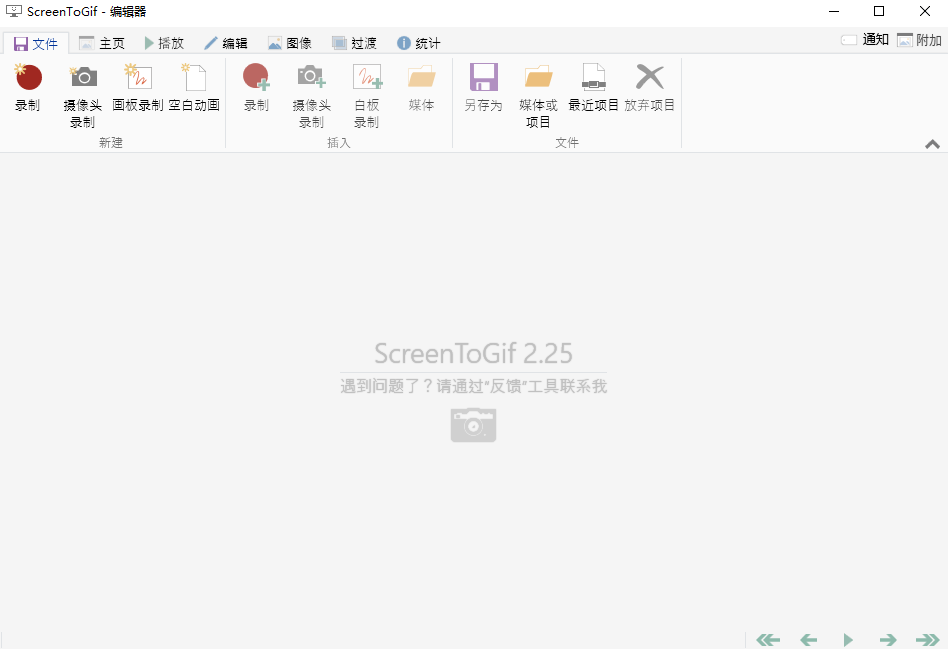Open the 附加 extras button

coord(919,40)
